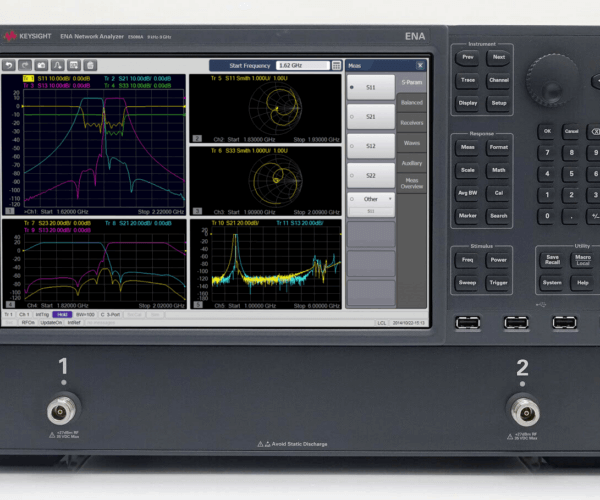
Task: Open the Receivers tab
Action: coord(412,123)
